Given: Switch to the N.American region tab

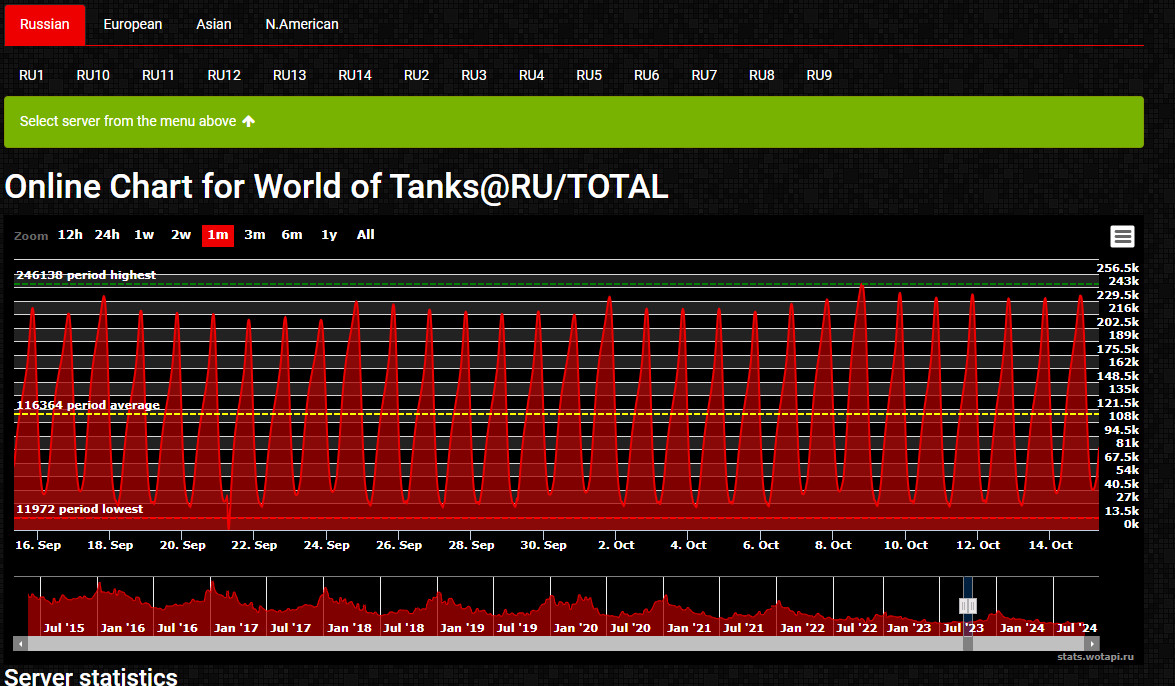Looking at the screenshot, I should (302, 24).
